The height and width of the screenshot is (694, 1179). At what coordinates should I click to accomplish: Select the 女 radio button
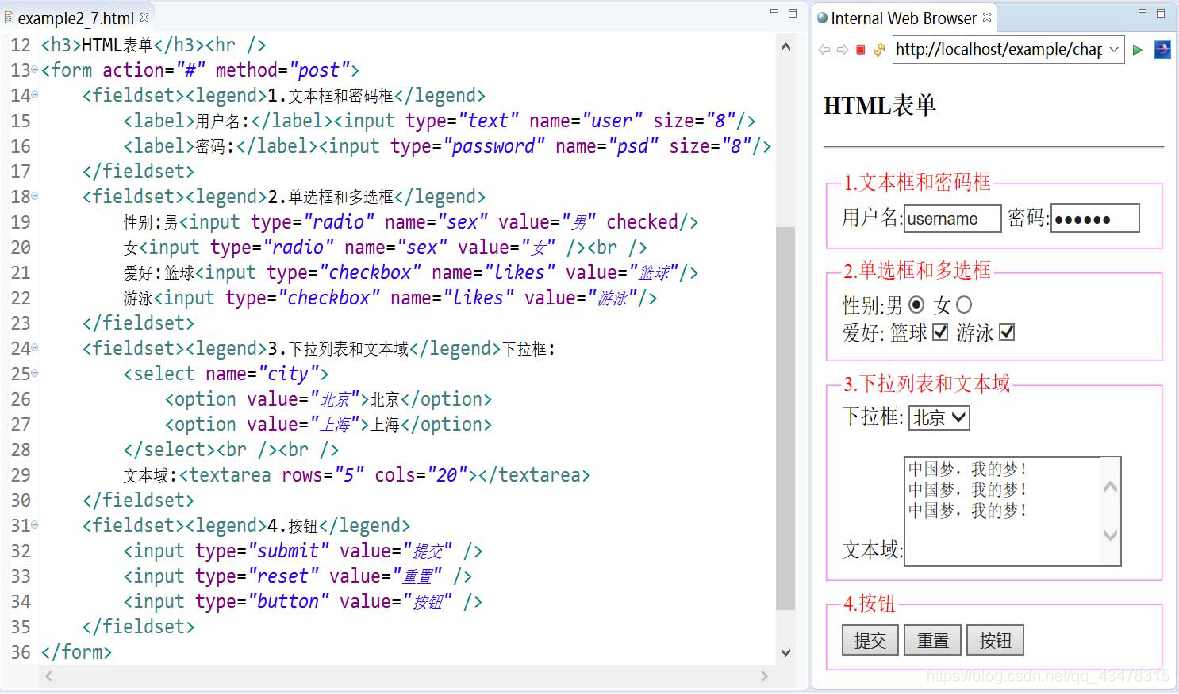[964, 305]
